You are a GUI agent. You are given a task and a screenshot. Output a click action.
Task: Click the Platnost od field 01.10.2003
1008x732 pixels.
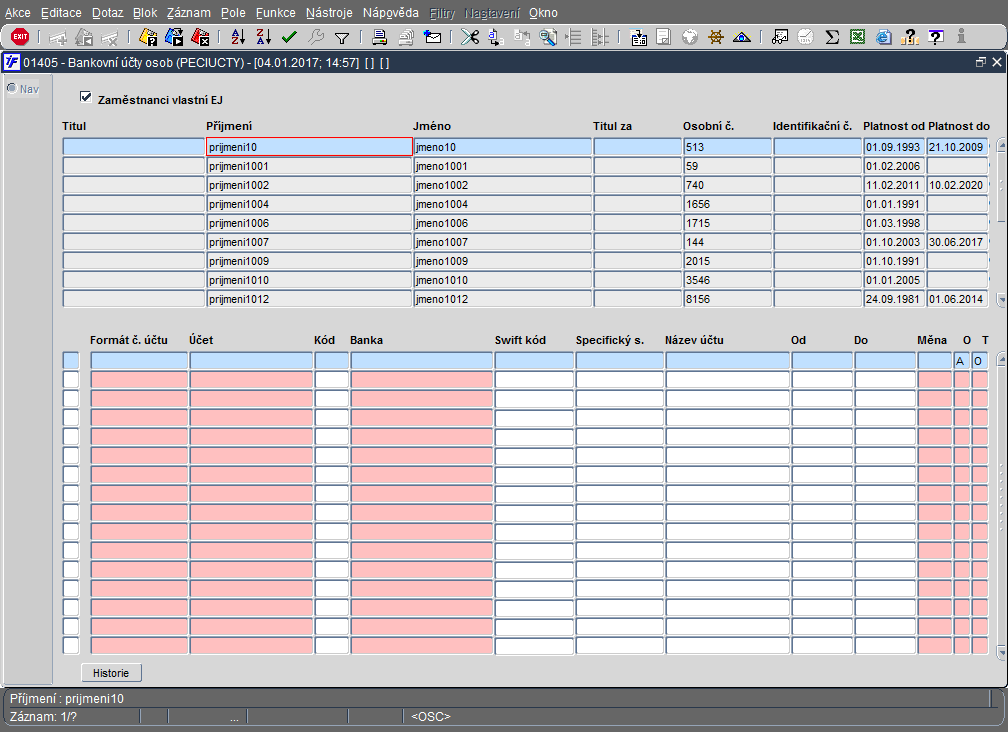pyautogui.click(x=894, y=242)
